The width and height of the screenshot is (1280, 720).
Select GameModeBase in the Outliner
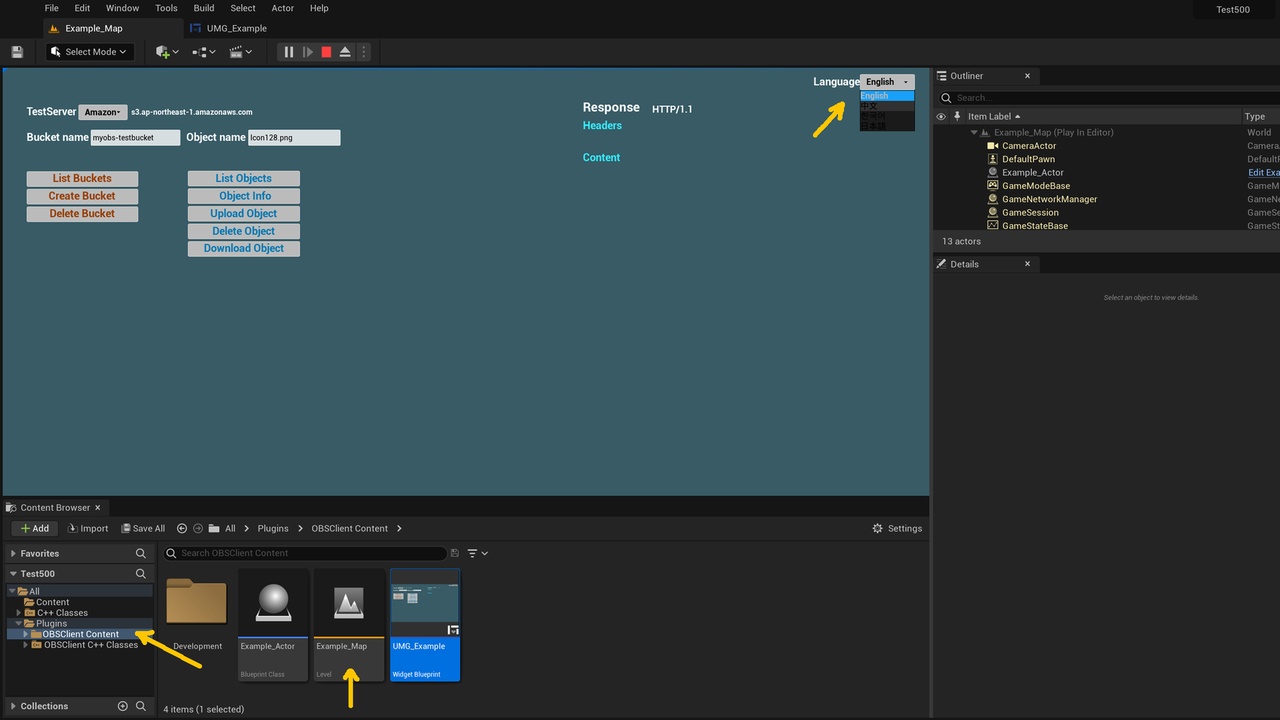[1036, 186]
